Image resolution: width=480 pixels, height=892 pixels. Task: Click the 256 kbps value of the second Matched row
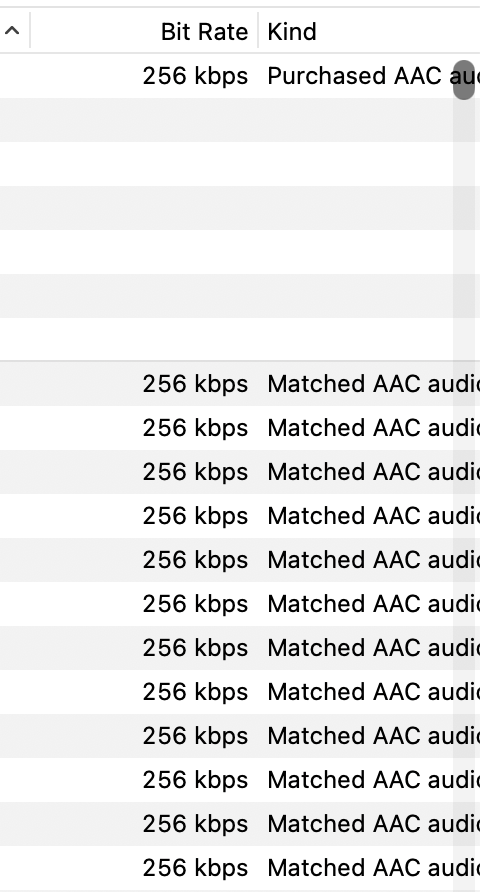[x=195, y=427]
